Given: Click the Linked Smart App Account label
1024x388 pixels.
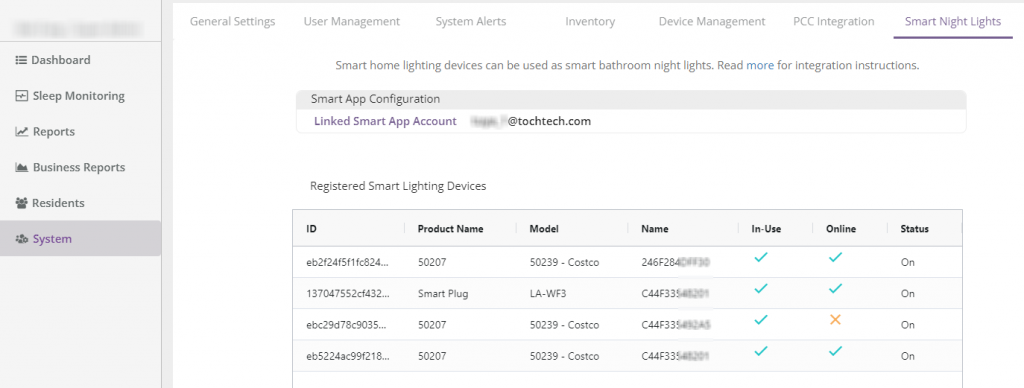Looking at the screenshot, I should (x=385, y=121).
